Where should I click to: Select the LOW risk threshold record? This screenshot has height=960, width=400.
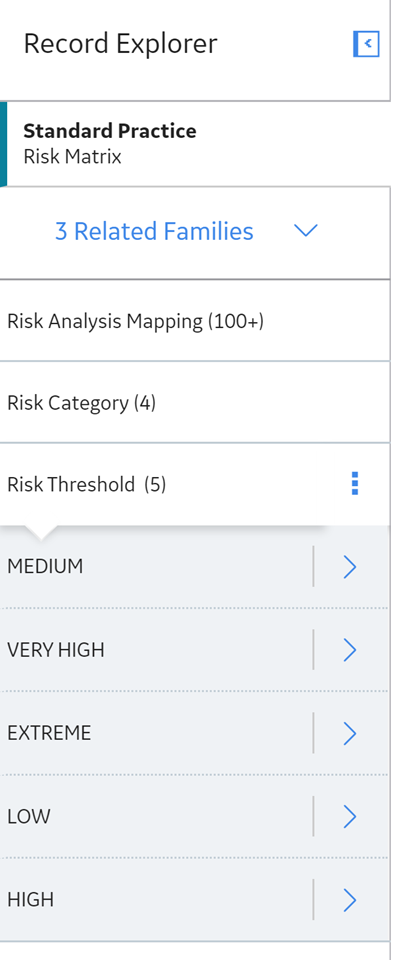(156, 816)
